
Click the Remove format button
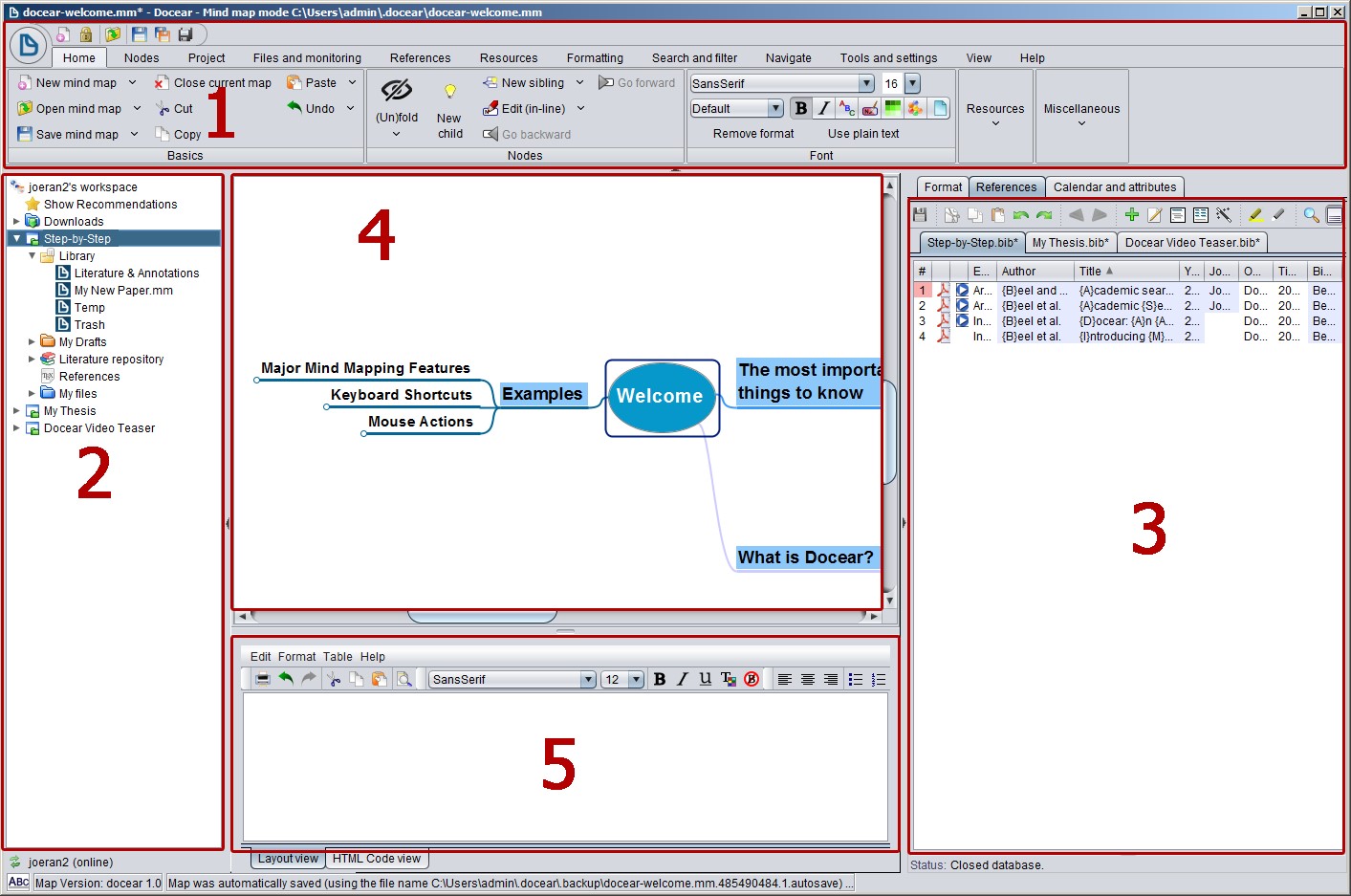[753, 134]
